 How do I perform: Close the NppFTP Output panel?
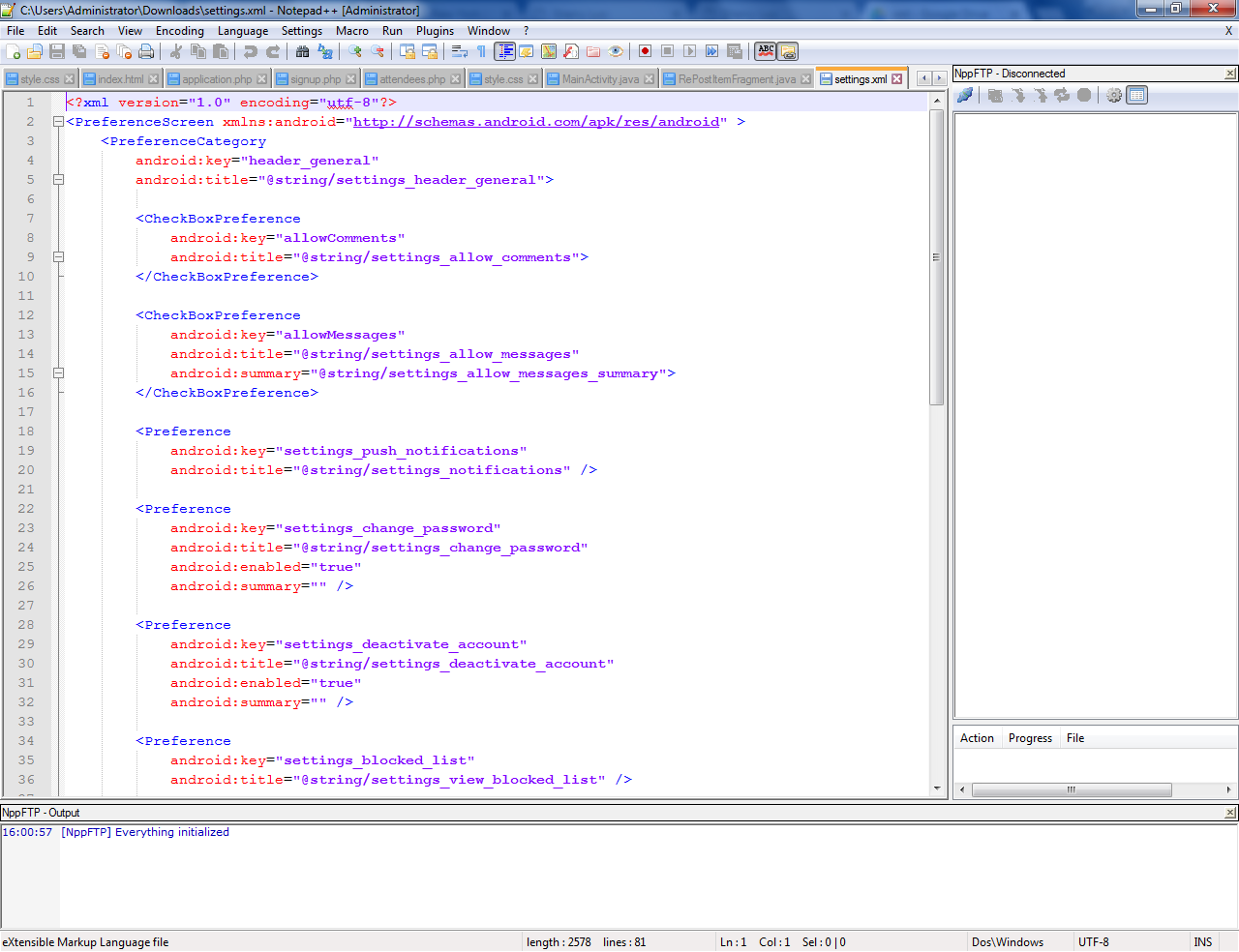[1230, 813]
